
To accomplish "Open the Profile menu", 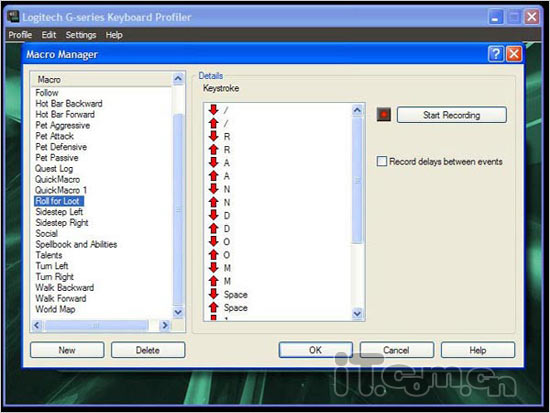I will 20,35.
